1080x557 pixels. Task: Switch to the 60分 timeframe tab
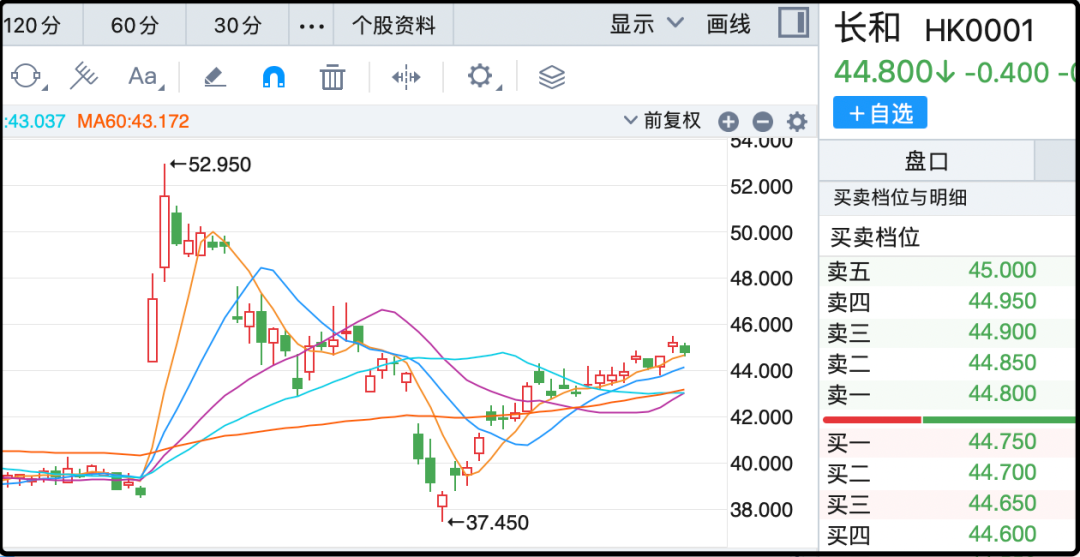tap(135, 25)
